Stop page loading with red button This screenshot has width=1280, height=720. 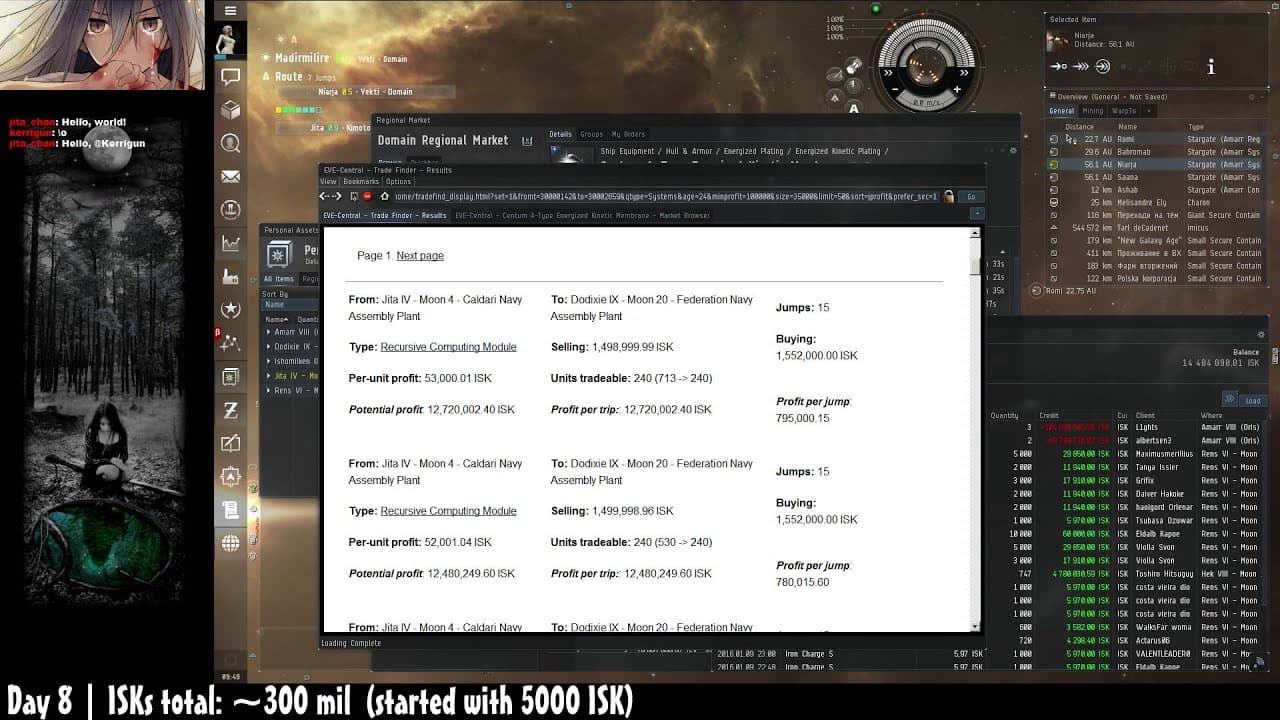click(x=368, y=197)
